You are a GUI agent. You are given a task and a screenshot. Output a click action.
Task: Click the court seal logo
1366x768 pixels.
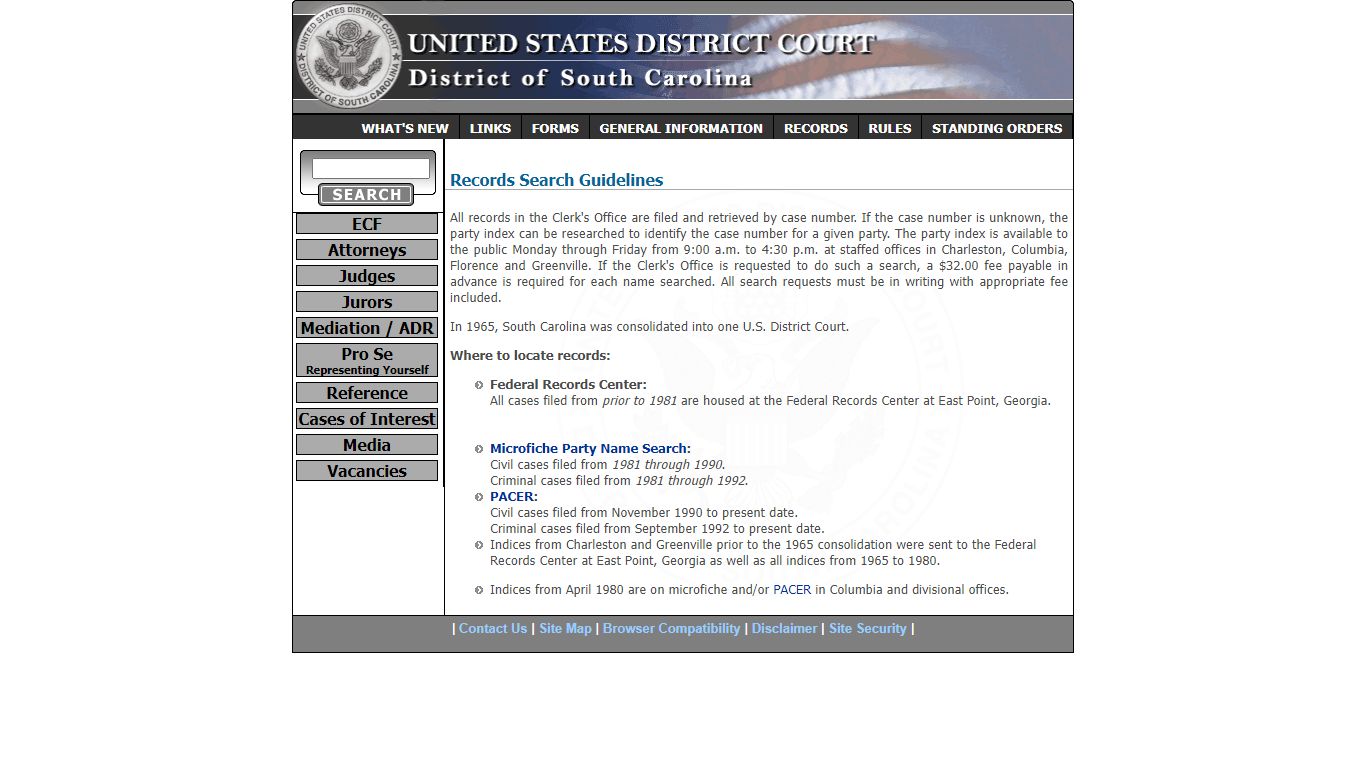coord(351,56)
